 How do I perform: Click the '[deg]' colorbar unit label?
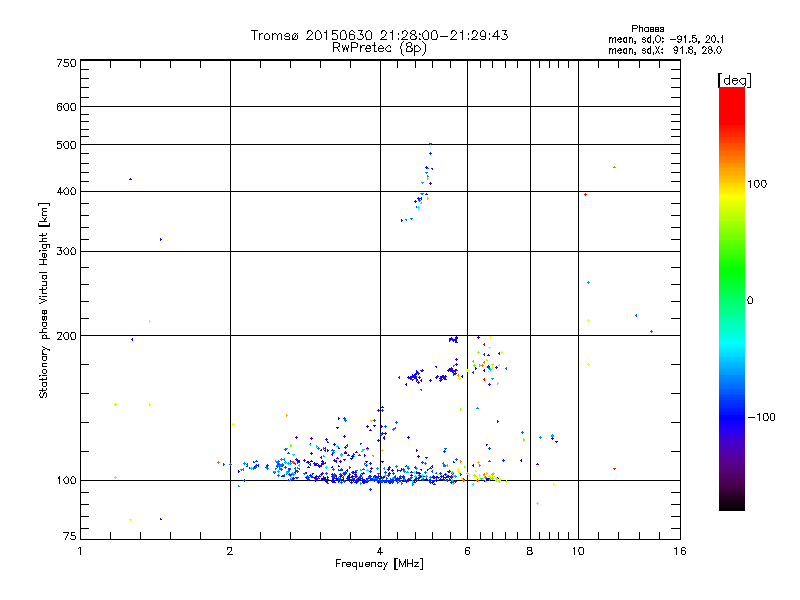(x=734, y=80)
